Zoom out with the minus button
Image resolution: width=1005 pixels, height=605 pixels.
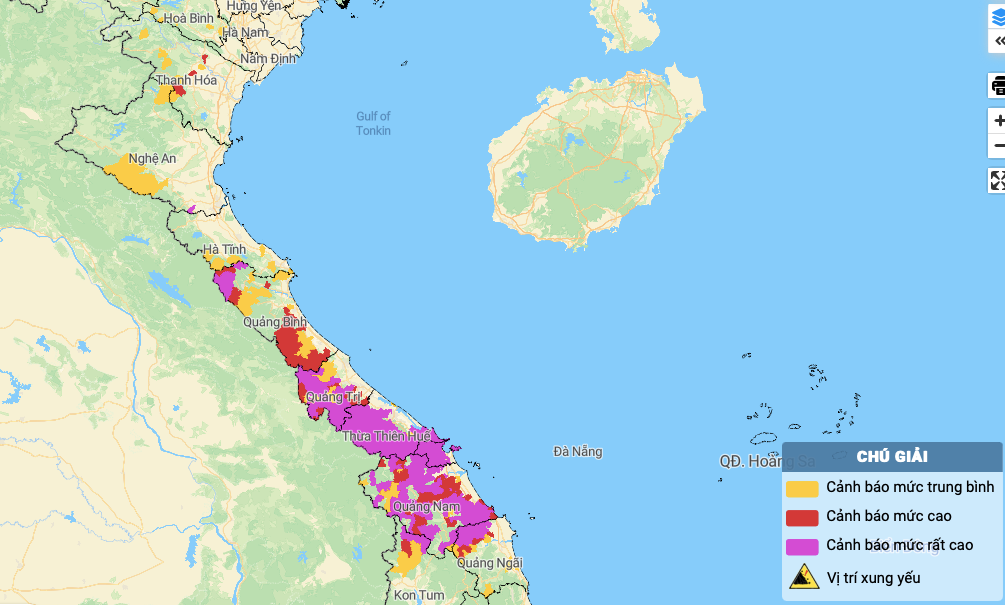998,146
